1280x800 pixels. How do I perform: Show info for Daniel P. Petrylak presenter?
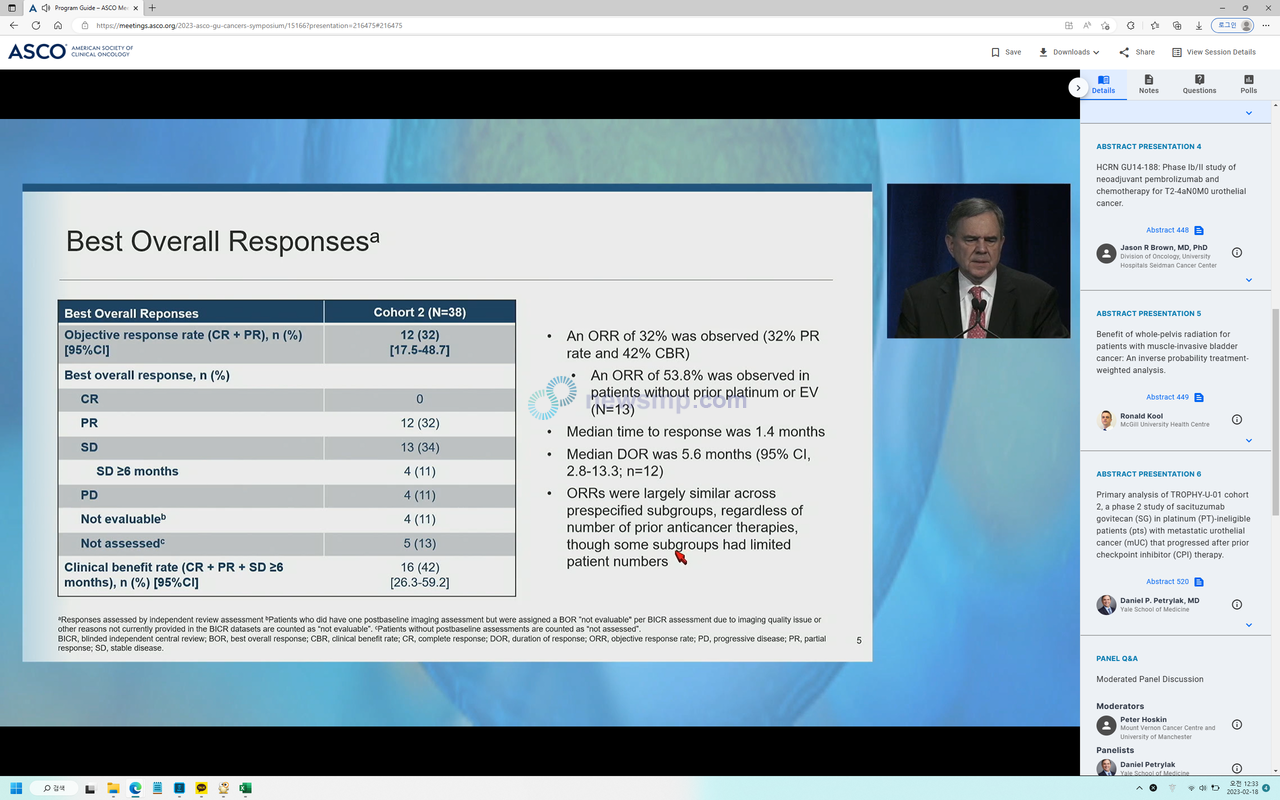click(1237, 604)
